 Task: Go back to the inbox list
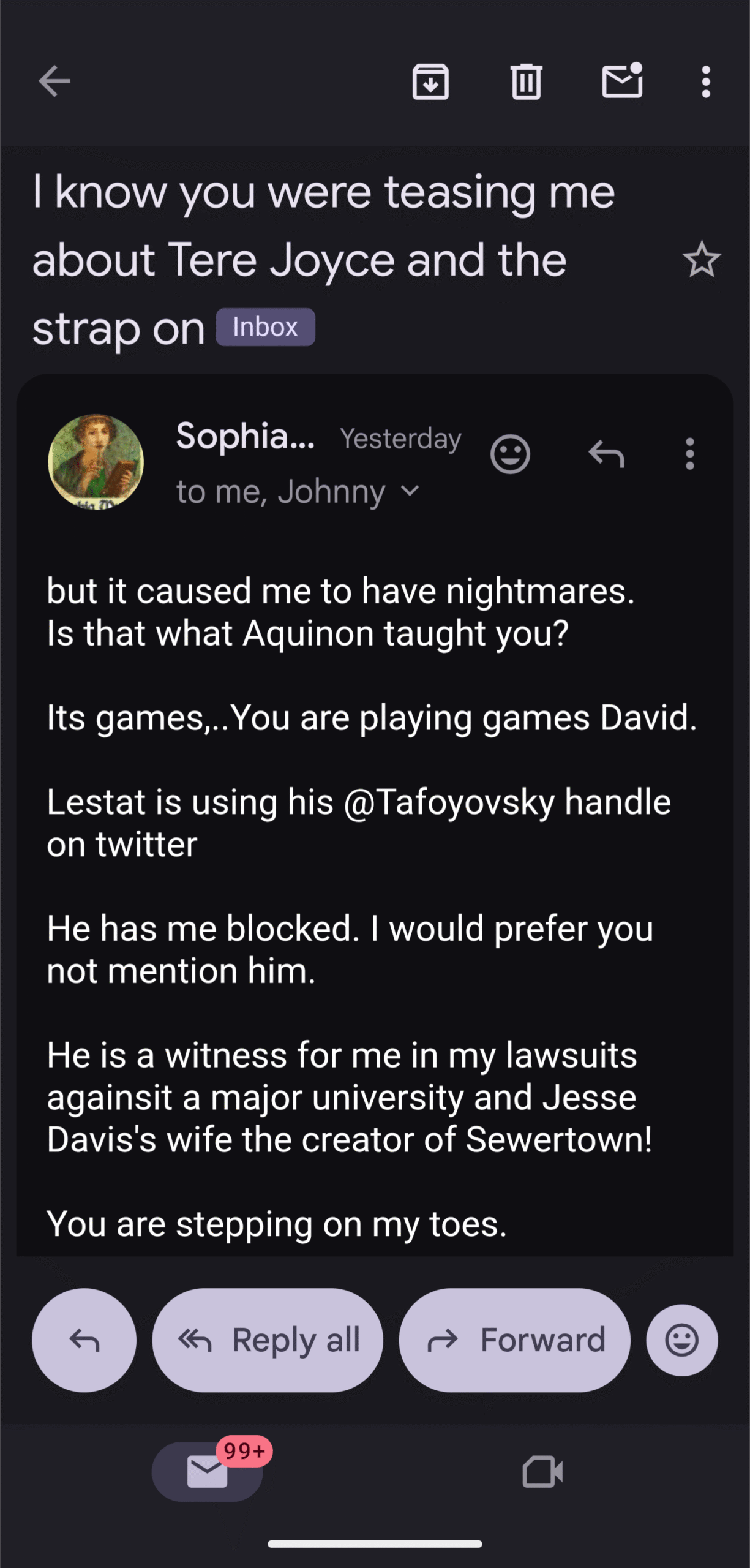[54, 81]
